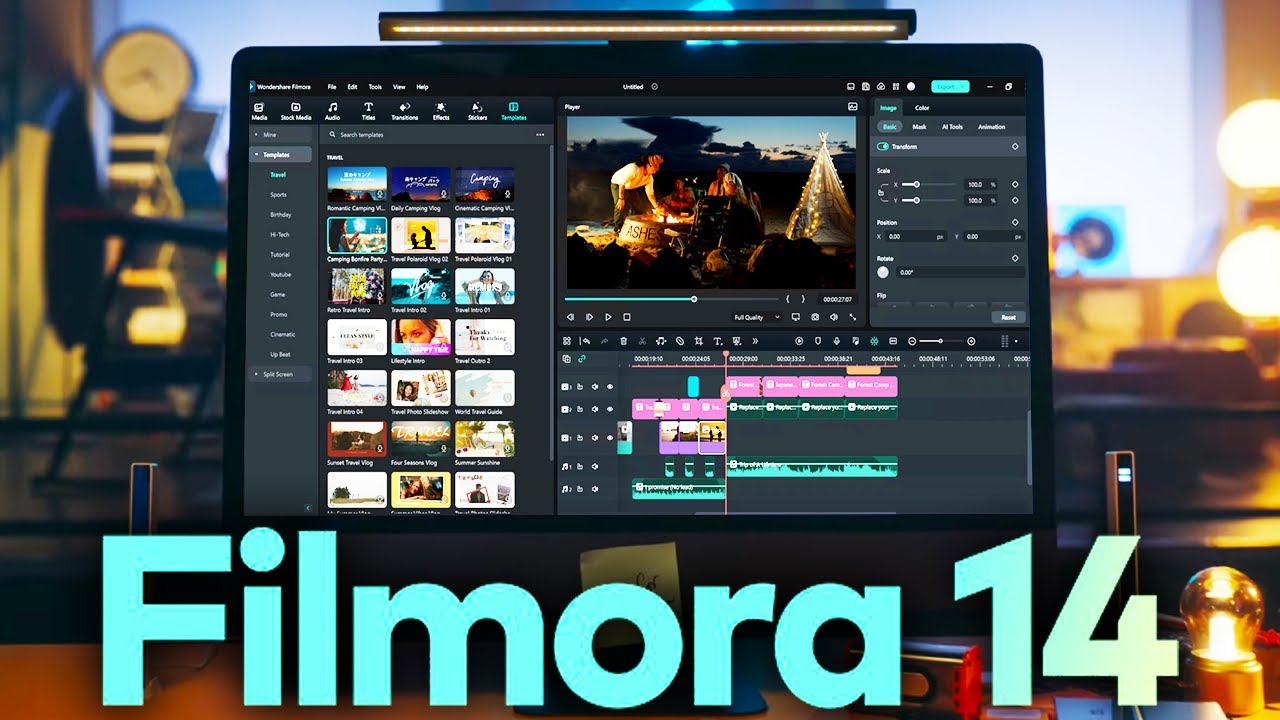Mute audio track 1 speaker icon
The width and height of the screenshot is (1280, 720).
coord(595,466)
